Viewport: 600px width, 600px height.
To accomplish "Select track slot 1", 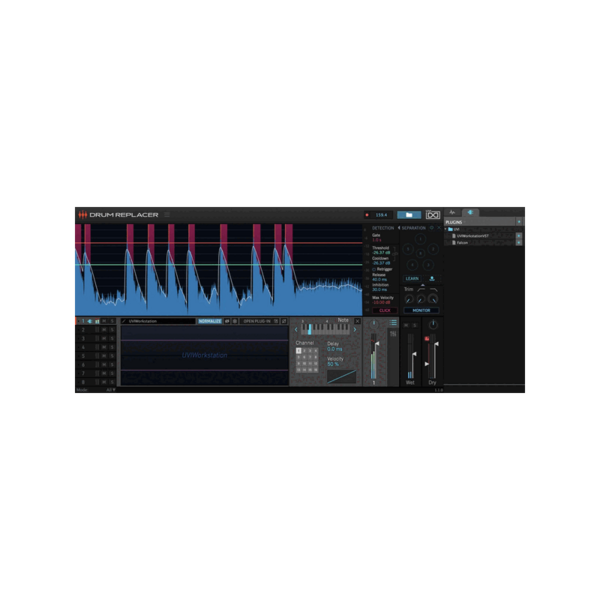I will (x=83, y=321).
